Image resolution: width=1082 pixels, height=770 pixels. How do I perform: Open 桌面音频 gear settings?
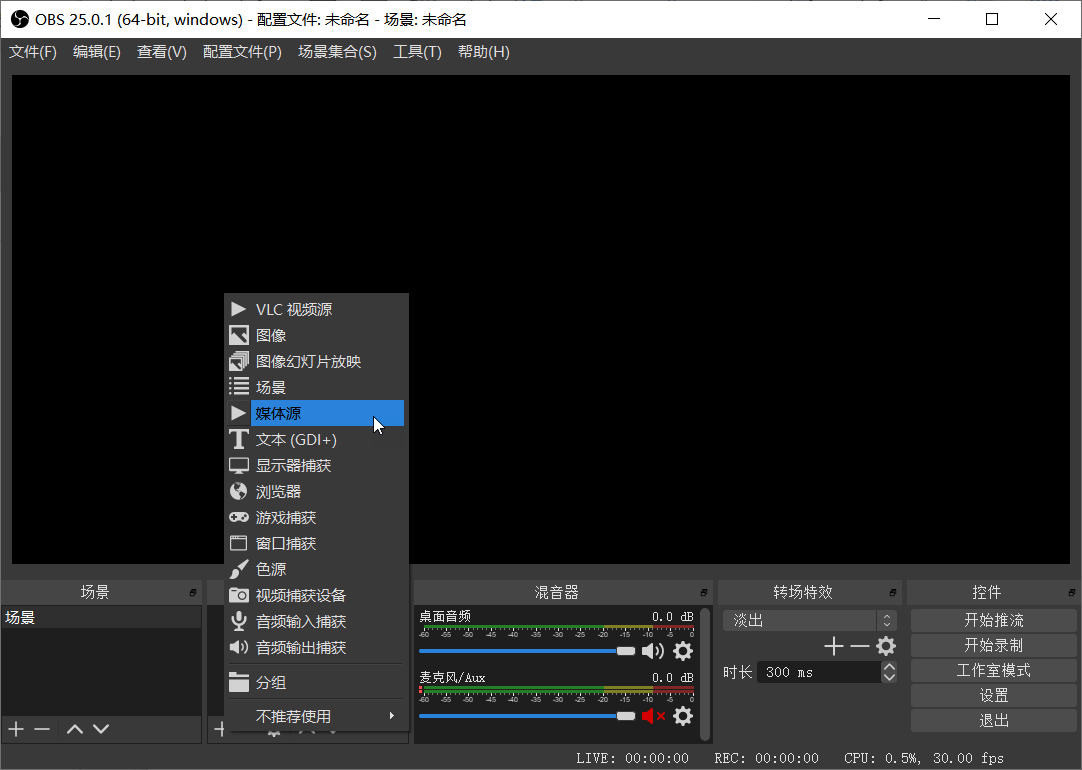click(682, 651)
